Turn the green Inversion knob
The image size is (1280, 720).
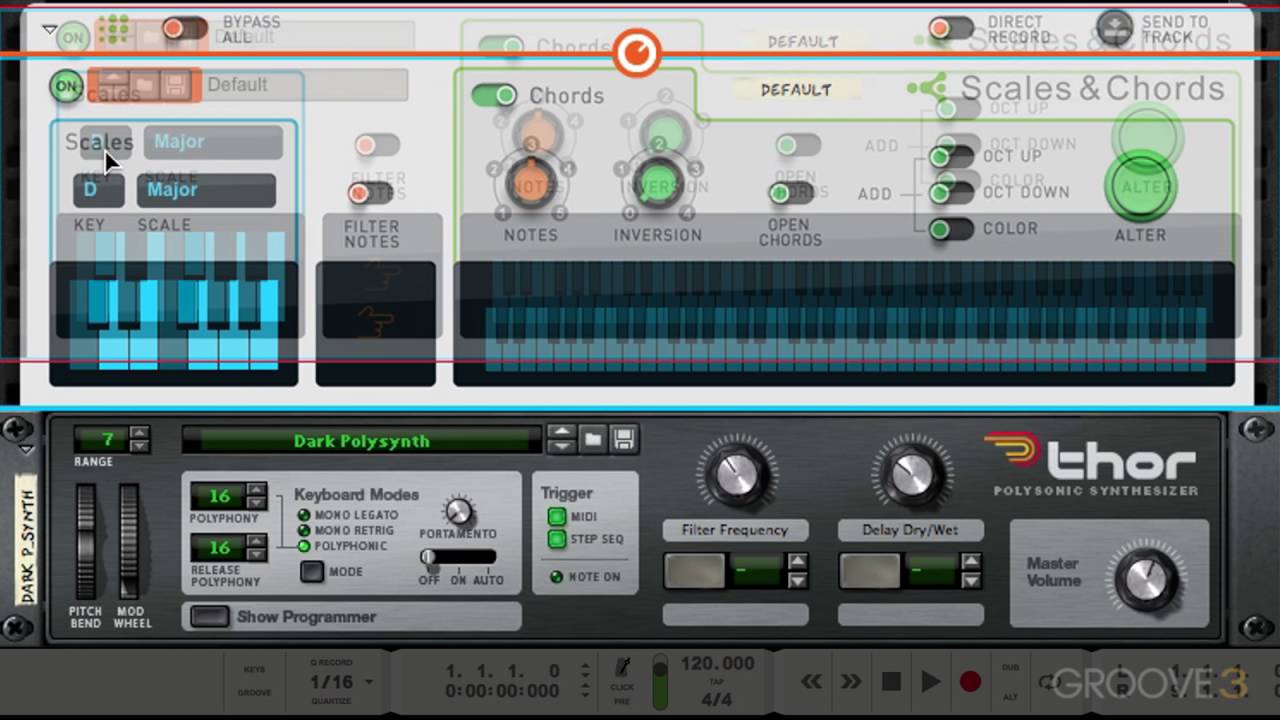click(658, 184)
